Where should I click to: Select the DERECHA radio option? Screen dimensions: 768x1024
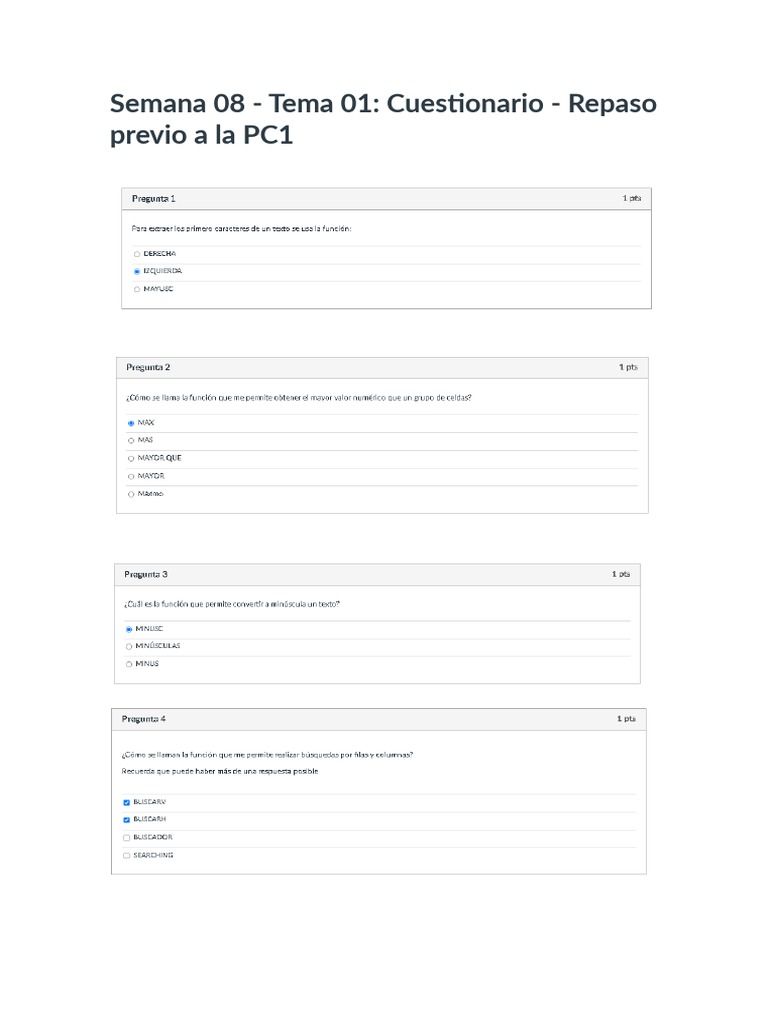[x=137, y=254]
